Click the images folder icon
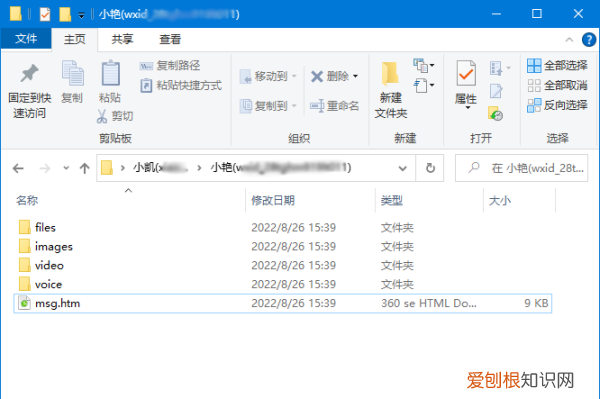Viewport: 600px width, 399px height. pyautogui.click(x=24, y=246)
